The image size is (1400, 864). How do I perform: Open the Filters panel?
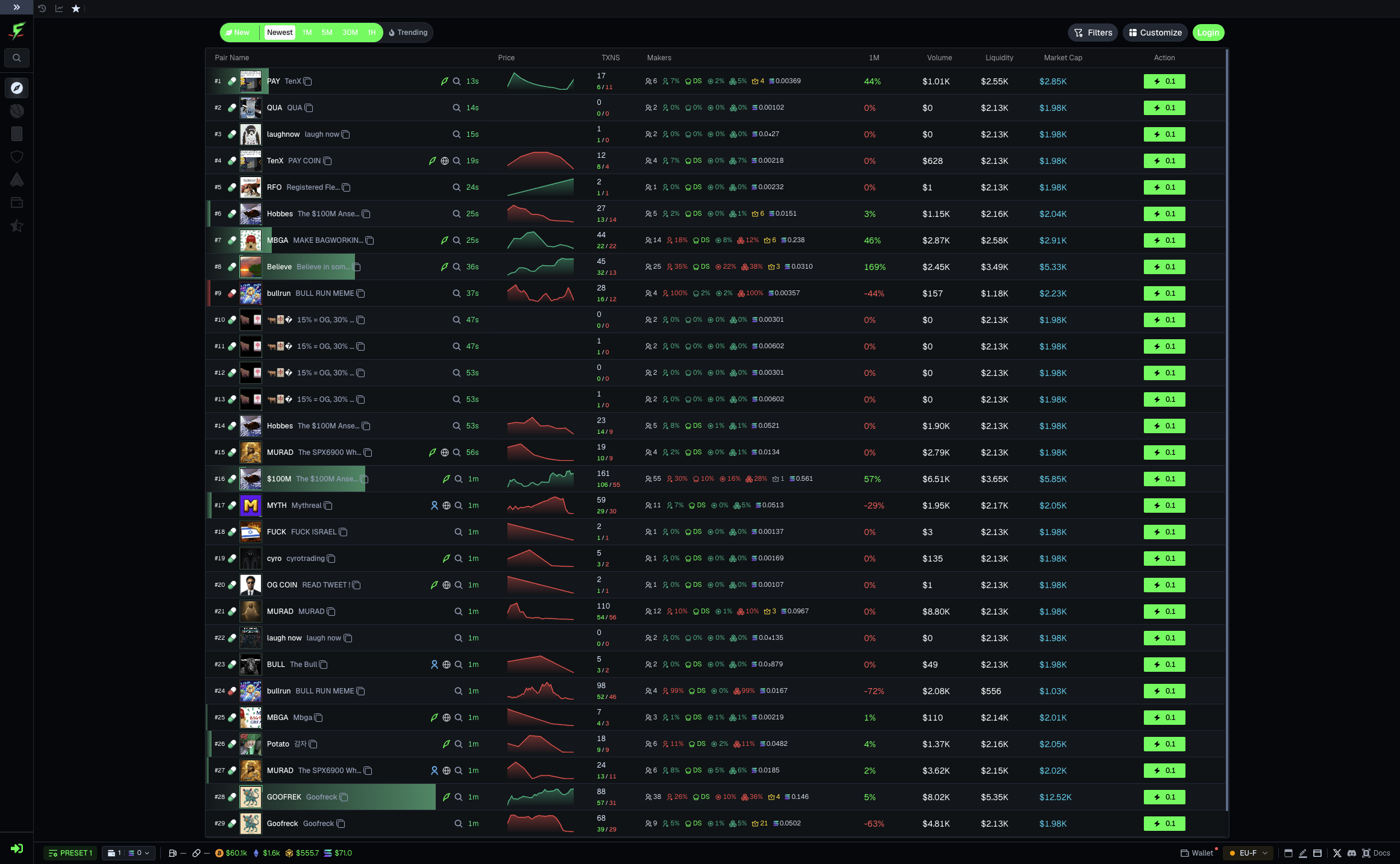click(1093, 33)
